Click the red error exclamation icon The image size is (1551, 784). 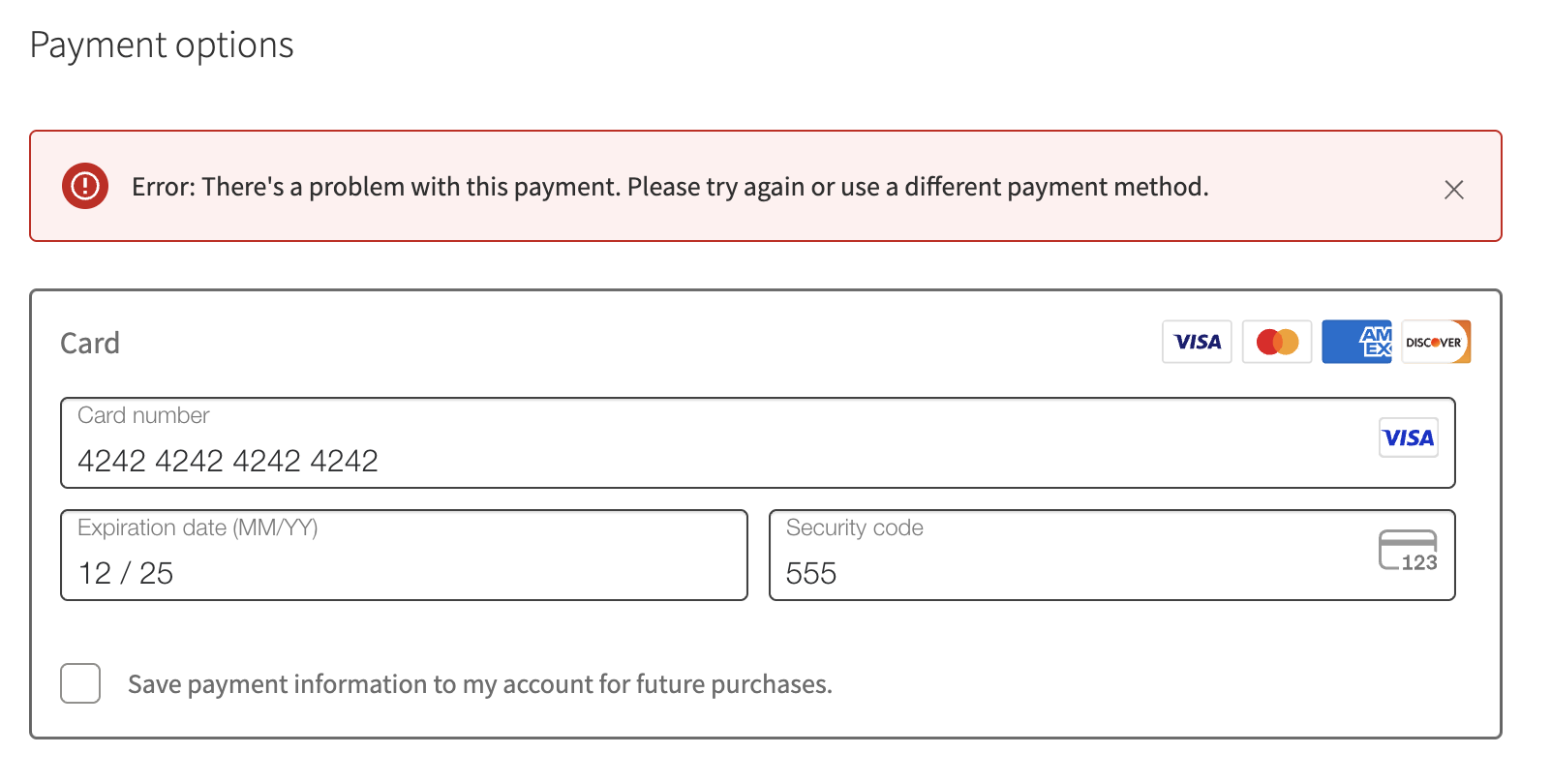coord(85,186)
